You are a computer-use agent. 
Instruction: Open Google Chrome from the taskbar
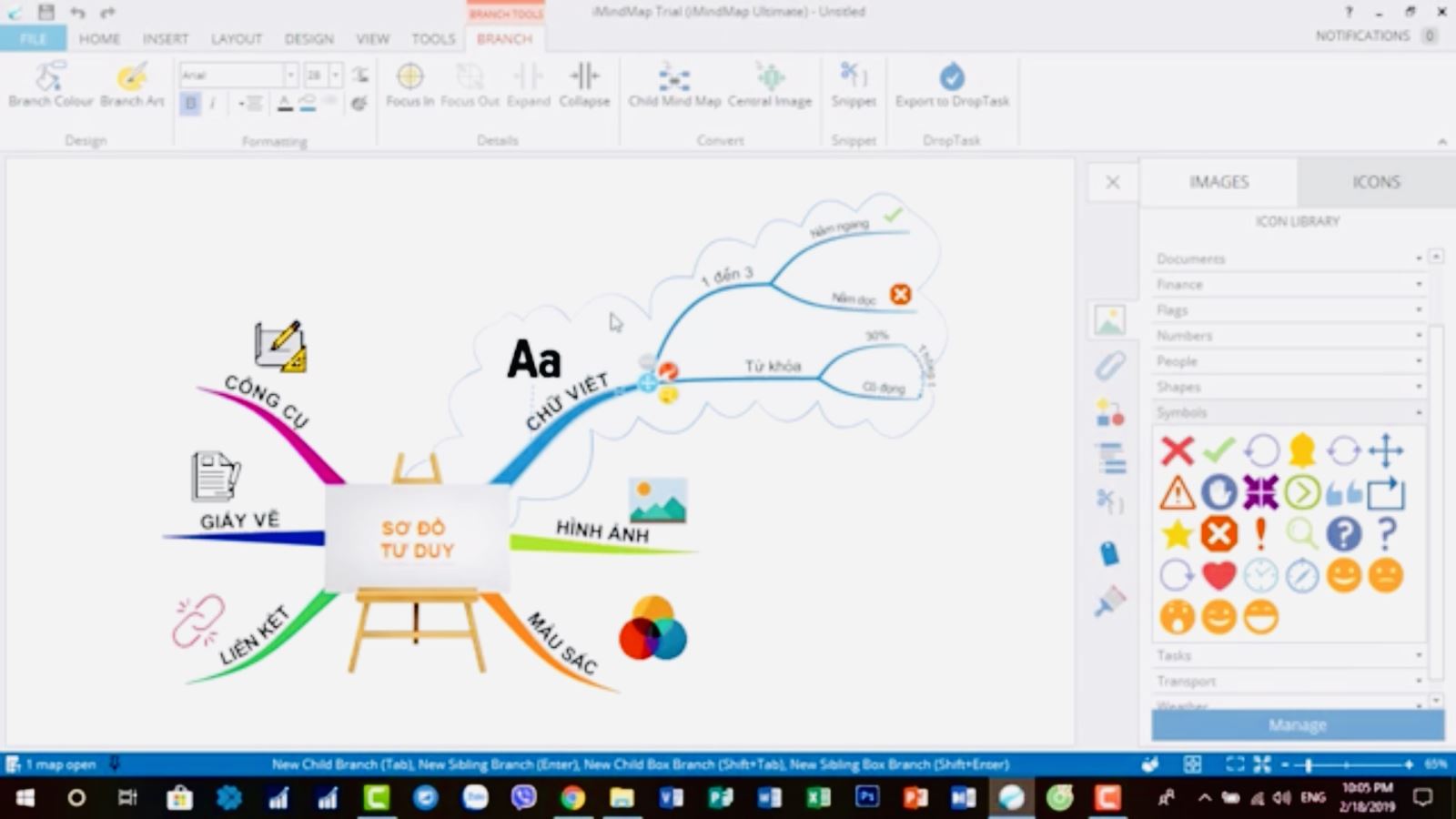(572, 798)
